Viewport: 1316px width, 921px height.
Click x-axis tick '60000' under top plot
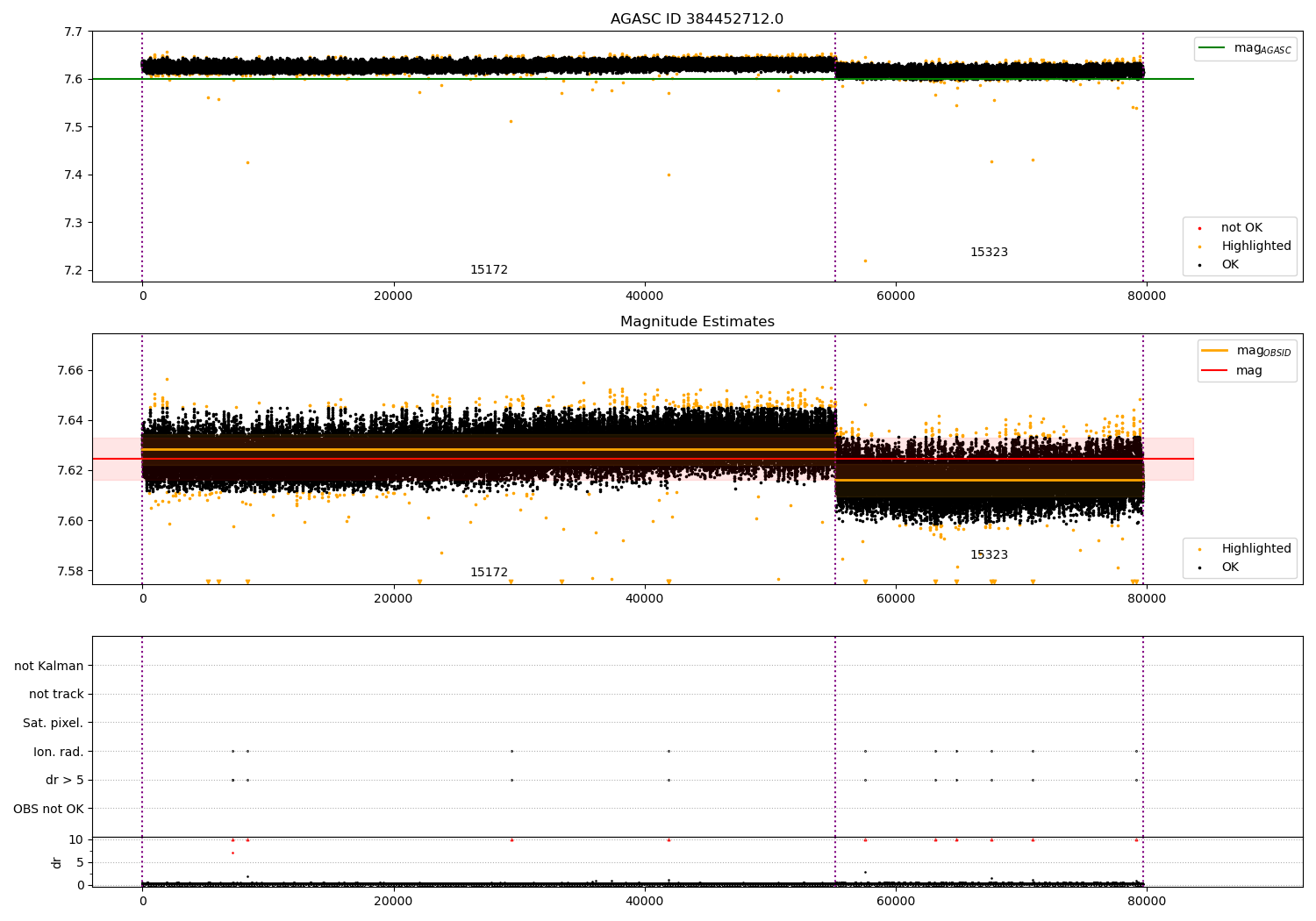895,296
